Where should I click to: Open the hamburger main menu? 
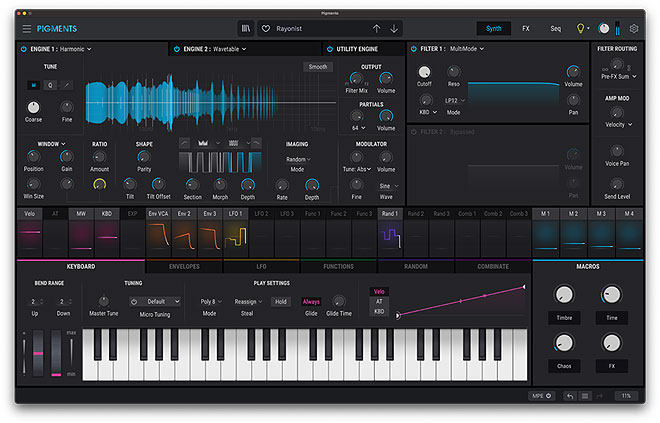pos(27,29)
